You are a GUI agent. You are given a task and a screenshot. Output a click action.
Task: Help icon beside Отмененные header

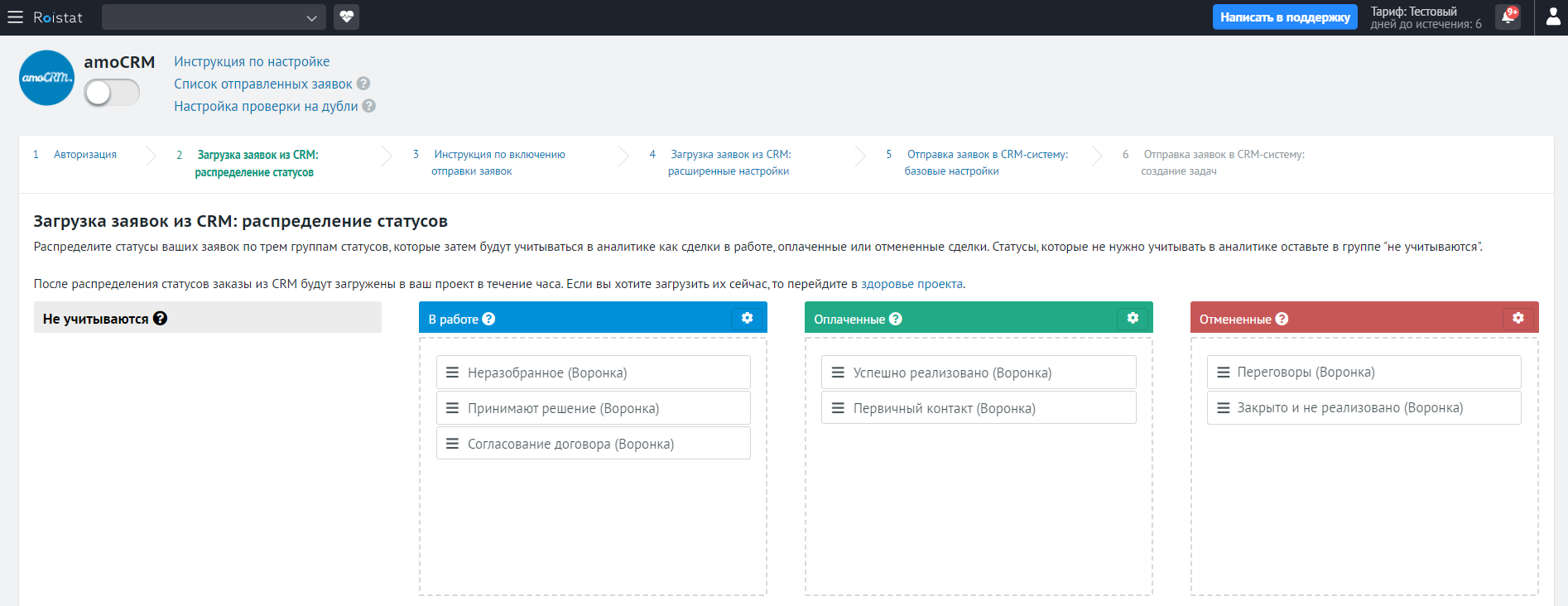[x=1282, y=319]
